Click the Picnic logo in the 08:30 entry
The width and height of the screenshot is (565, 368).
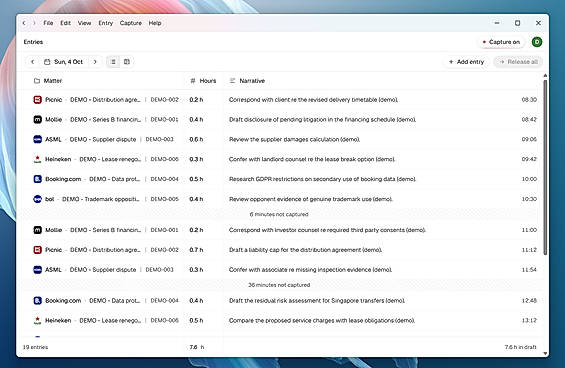[x=37, y=100]
